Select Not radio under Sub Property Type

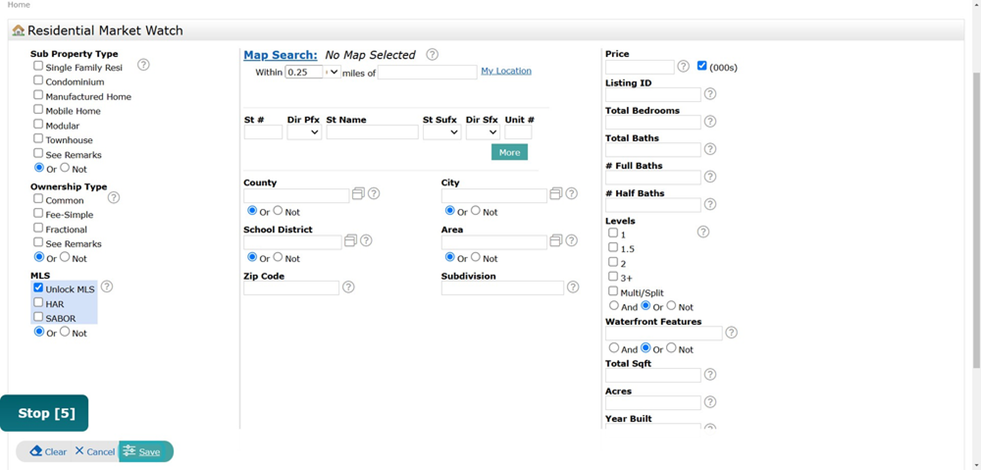point(64,168)
